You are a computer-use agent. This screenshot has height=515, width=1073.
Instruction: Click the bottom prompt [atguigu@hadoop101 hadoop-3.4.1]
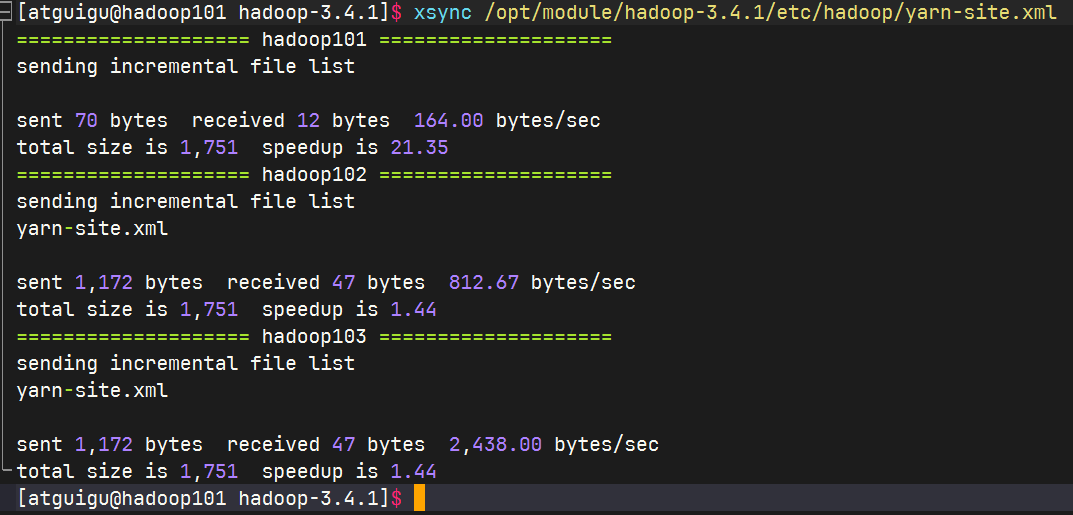(x=204, y=498)
